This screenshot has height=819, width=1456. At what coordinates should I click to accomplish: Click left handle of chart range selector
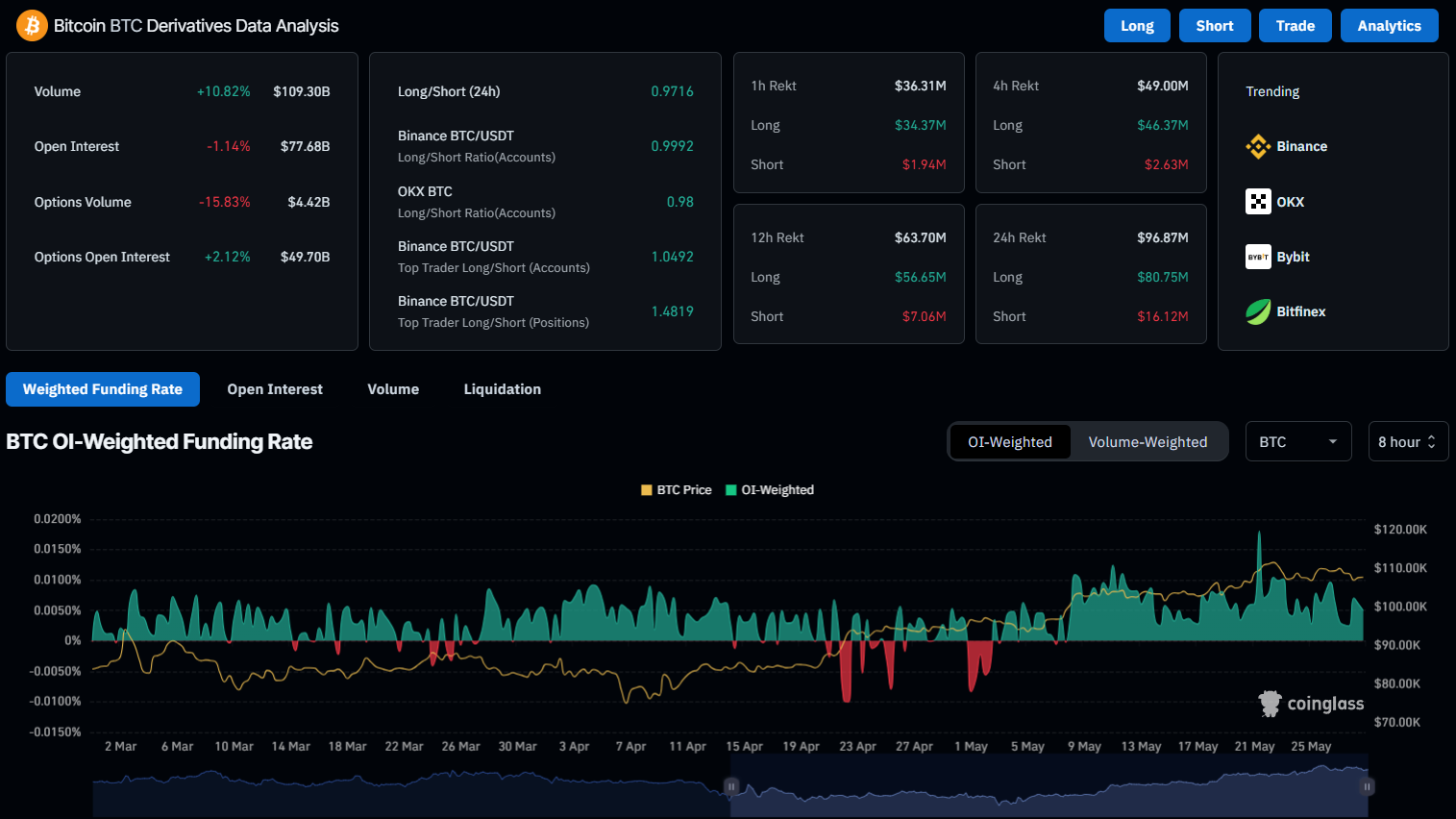click(x=731, y=786)
